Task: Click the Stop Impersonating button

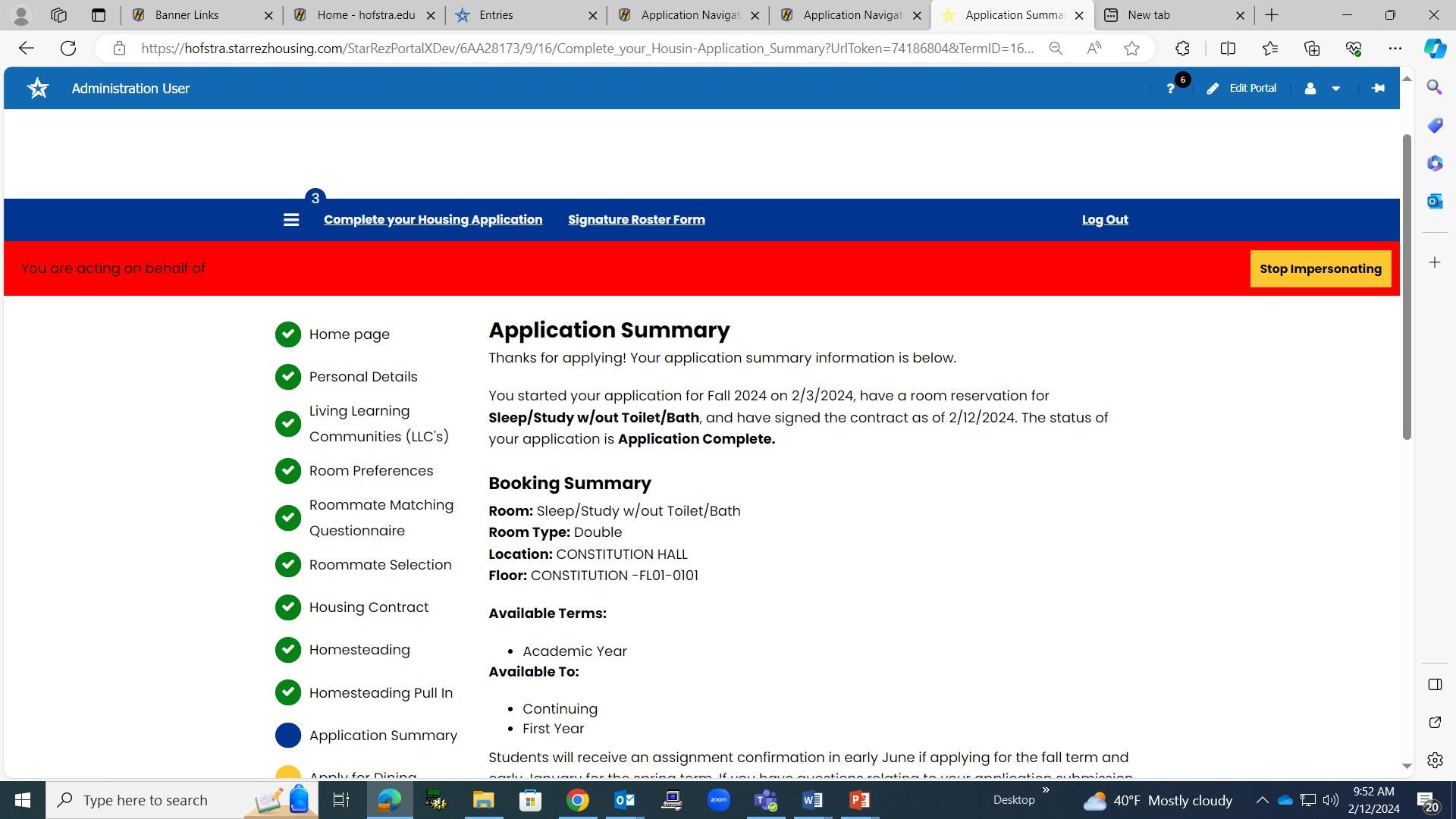Action: click(1320, 268)
